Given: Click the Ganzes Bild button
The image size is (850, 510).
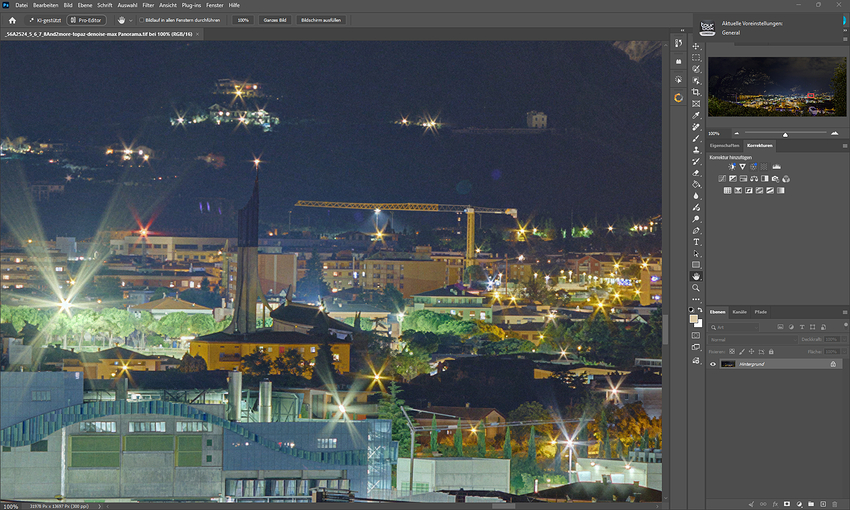Looking at the screenshot, I should pyautogui.click(x=275, y=20).
